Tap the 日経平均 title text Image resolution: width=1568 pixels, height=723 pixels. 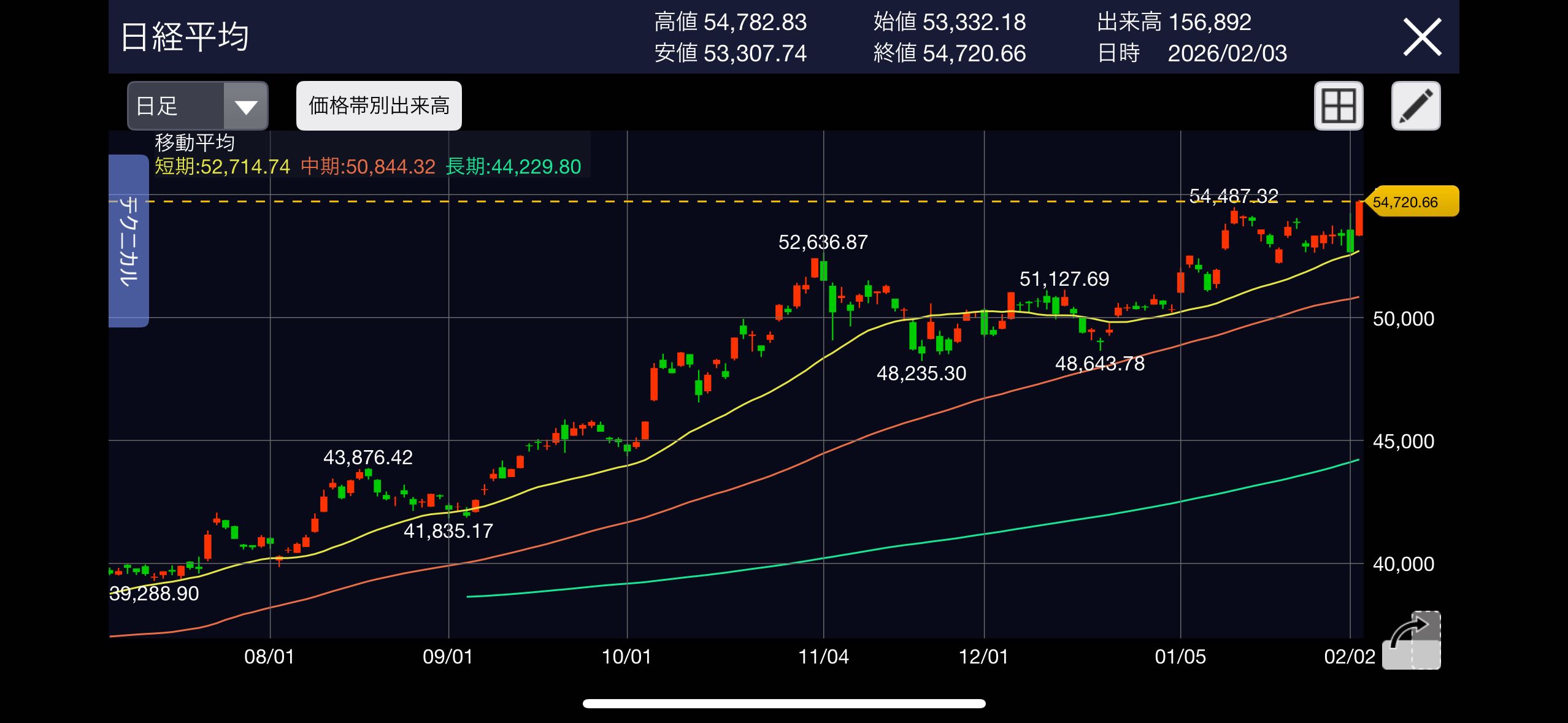pyautogui.click(x=185, y=37)
